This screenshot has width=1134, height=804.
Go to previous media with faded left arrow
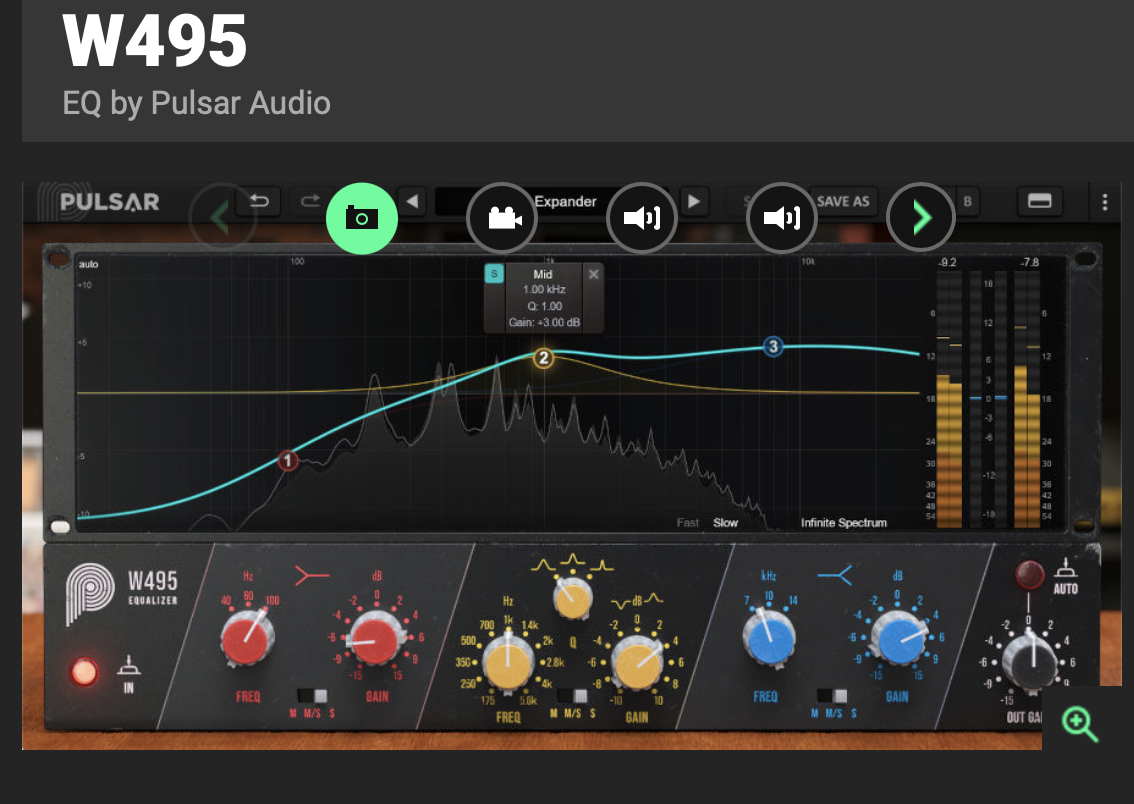click(222, 218)
